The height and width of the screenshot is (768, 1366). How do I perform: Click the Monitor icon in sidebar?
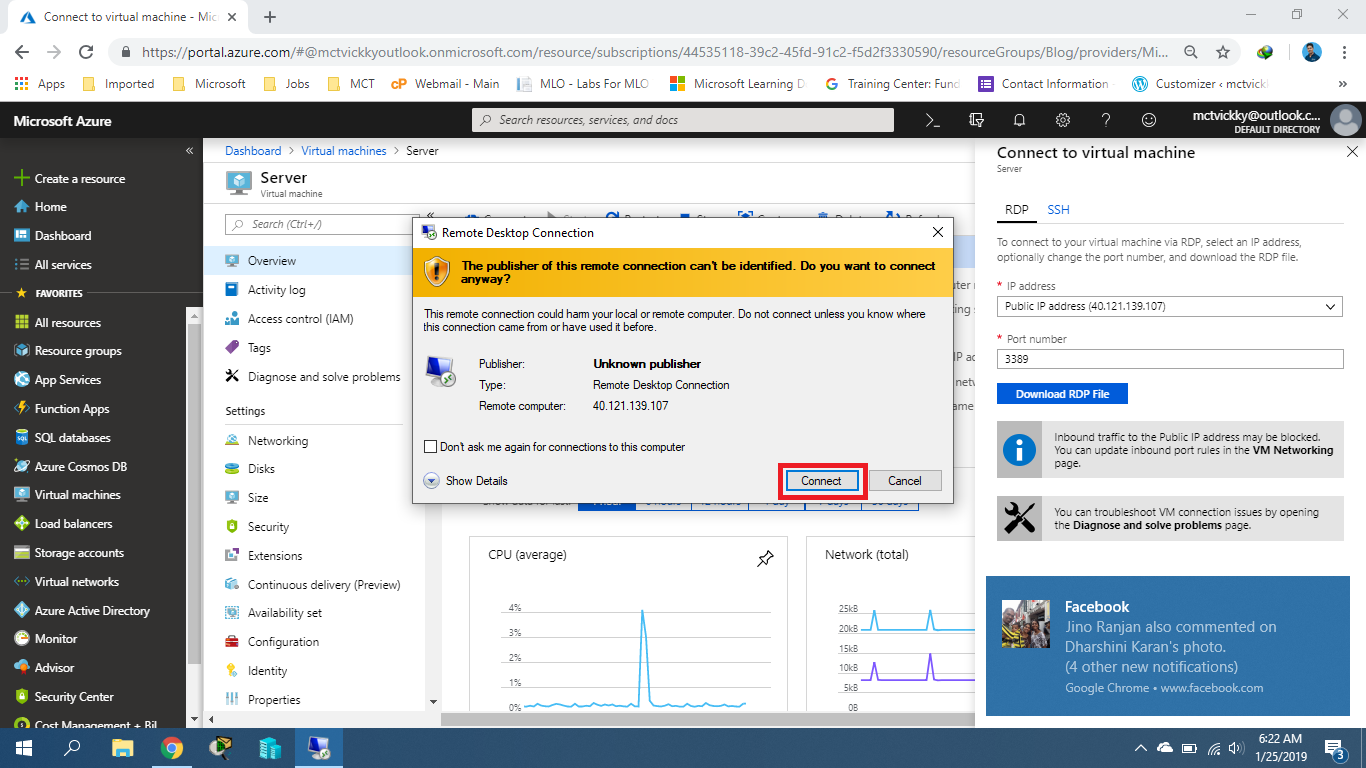(22, 639)
